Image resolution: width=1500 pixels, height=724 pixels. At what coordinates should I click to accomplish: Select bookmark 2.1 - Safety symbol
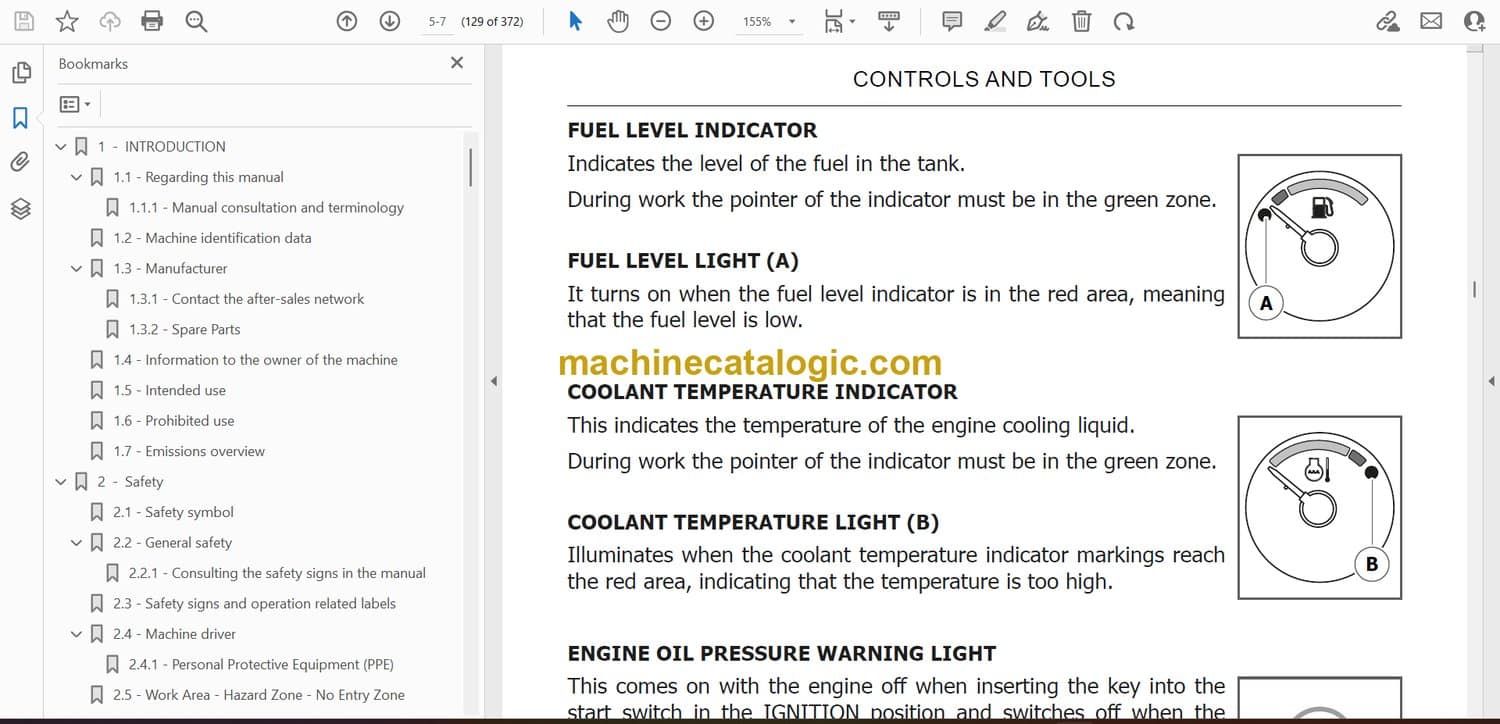(173, 512)
